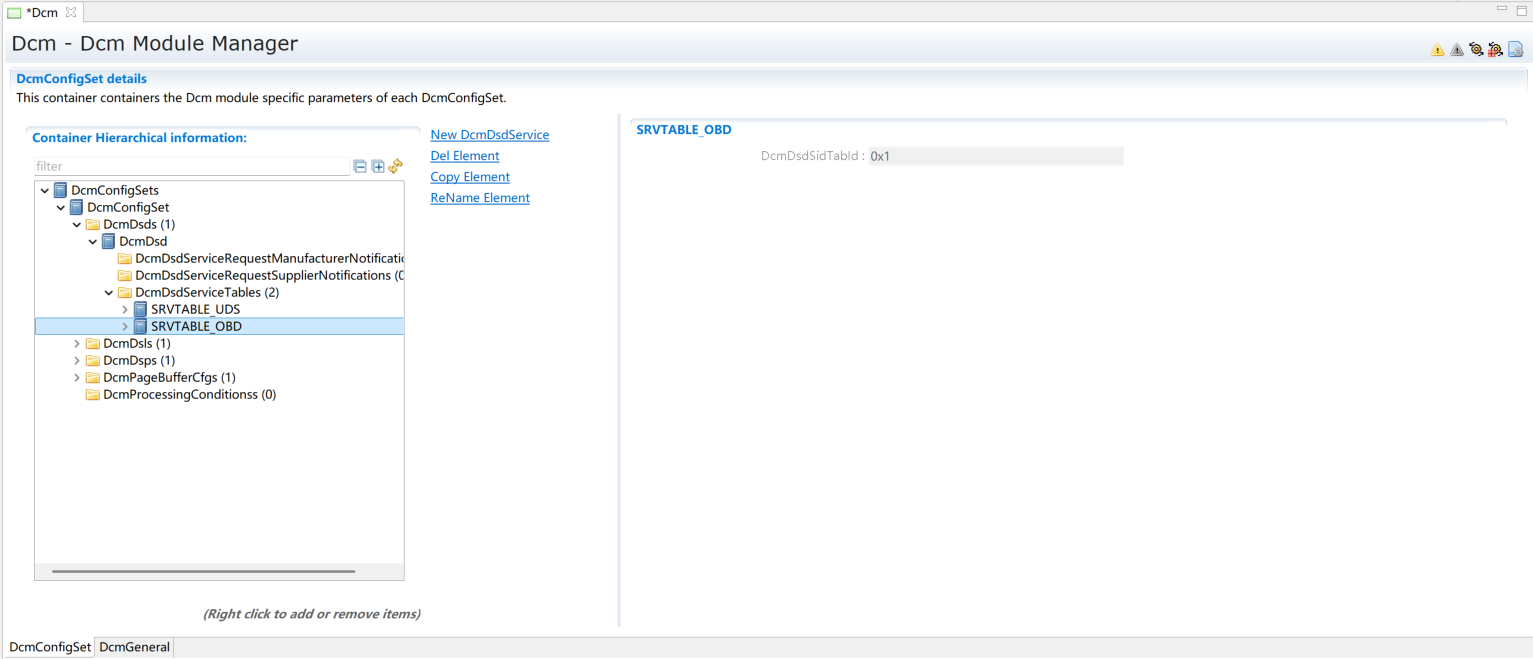Click the horizontal scrollbar in tree panel
The image size is (1533, 659).
point(203,572)
